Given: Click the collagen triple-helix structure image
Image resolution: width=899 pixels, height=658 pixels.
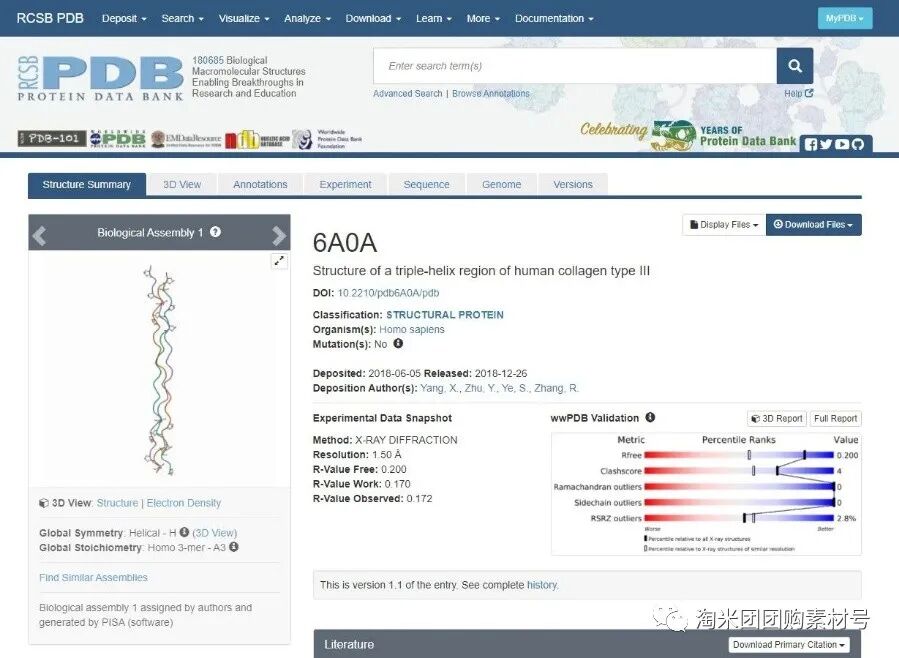Looking at the screenshot, I should tap(159, 370).
